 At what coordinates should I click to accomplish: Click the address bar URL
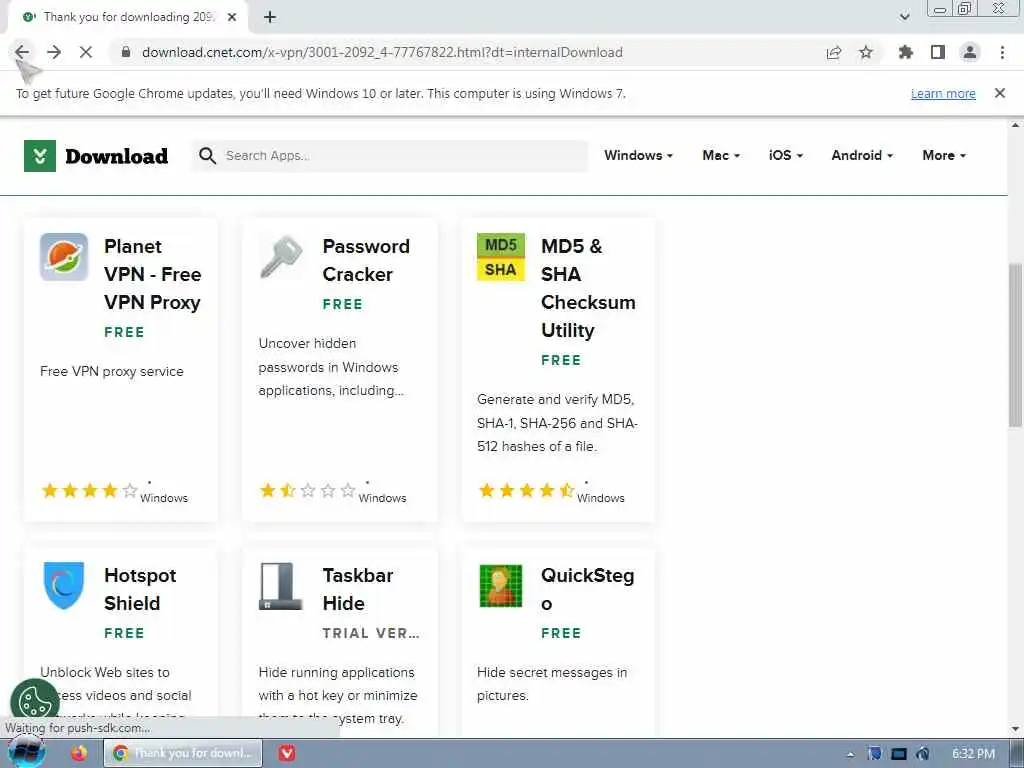click(x=382, y=52)
